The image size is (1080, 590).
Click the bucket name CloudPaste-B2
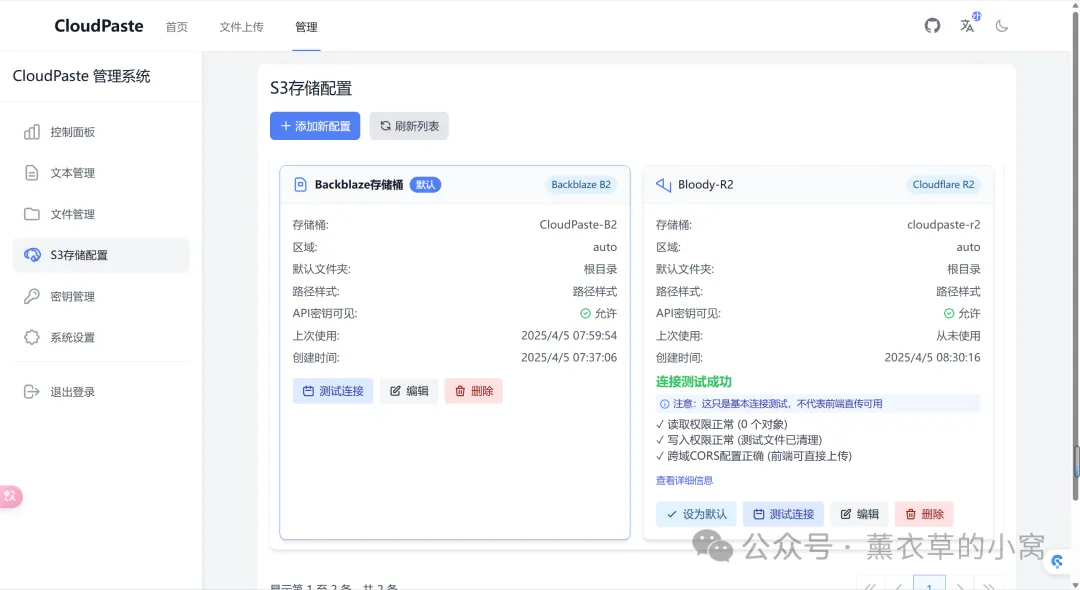pyautogui.click(x=578, y=224)
